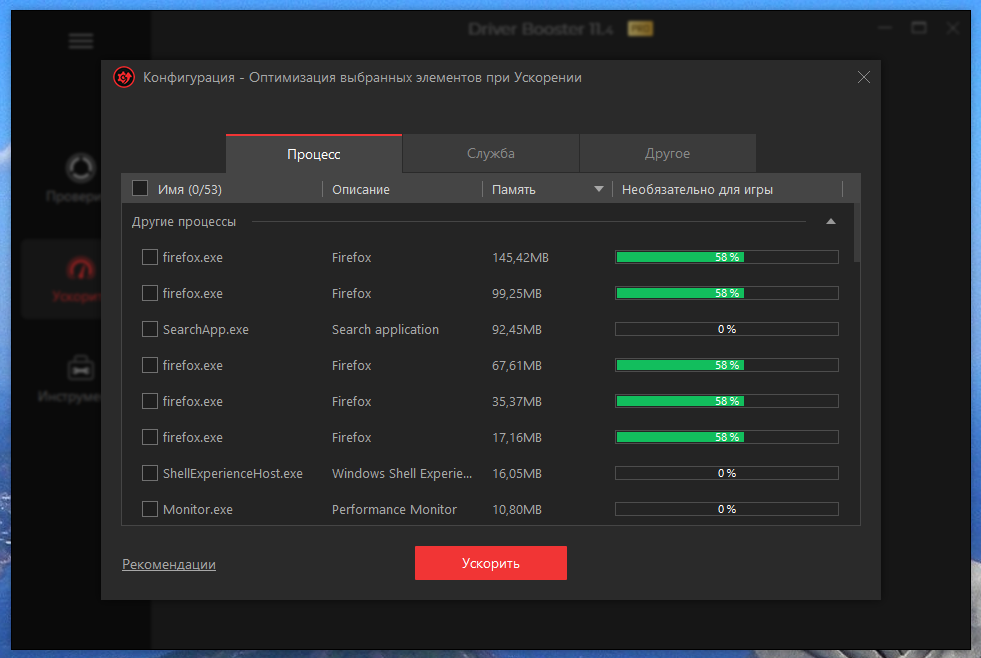Switch to the Служба tab

pos(490,153)
